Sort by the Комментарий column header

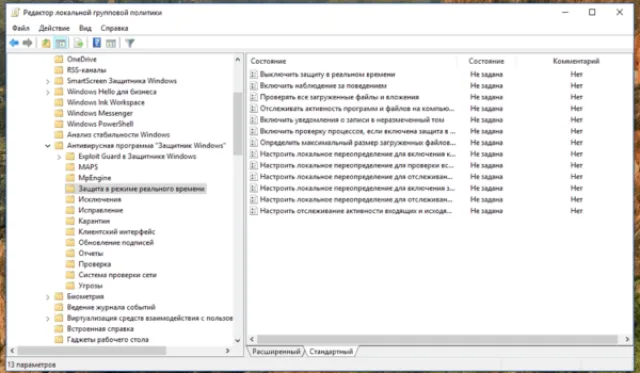coord(576,61)
